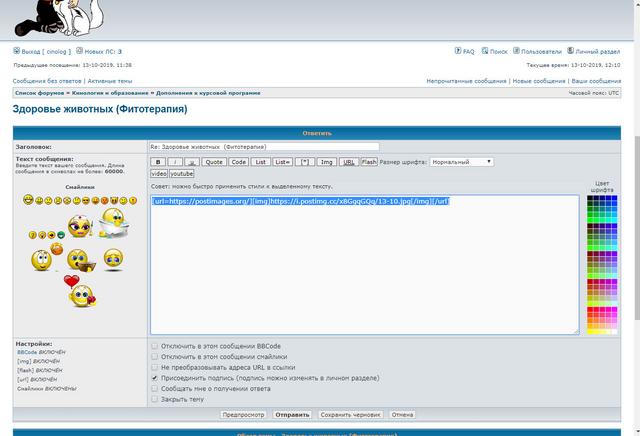
Task: Go to Дополнения к курсовой программе breadcrumb
Action: coord(208,93)
